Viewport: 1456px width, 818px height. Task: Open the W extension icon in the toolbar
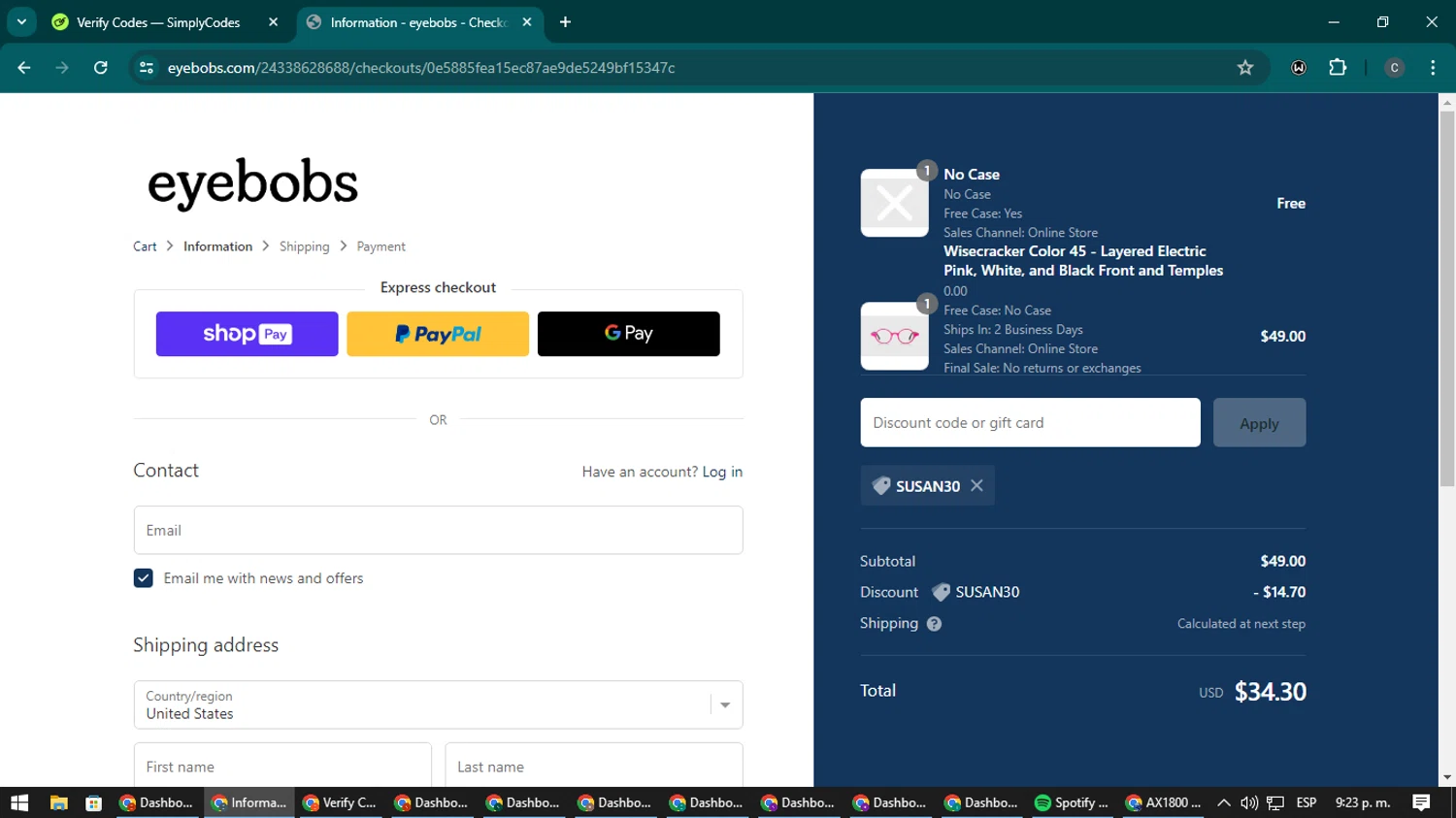click(x=1299, y=68)
